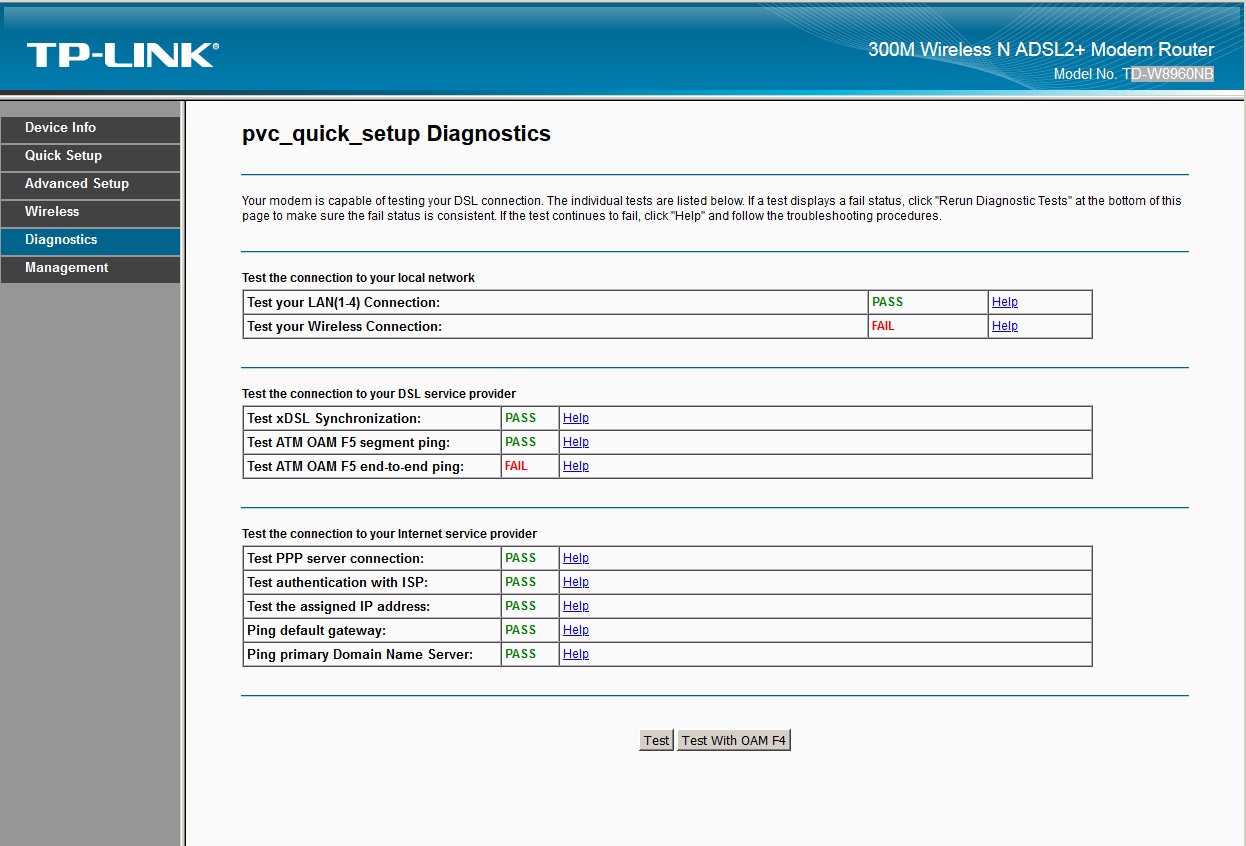Click 'Test the connection to your local network' heading
Viewport: 1246px width, 846px height.
point(358,278)
